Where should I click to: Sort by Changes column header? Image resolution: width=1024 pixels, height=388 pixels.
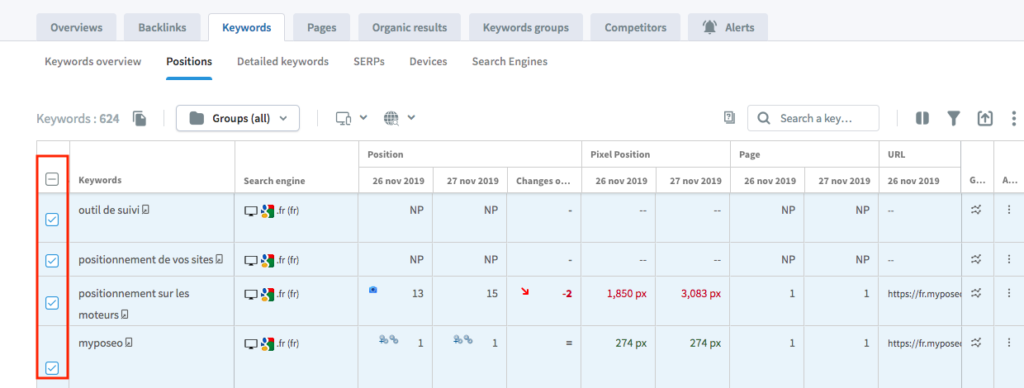point(543,180)
